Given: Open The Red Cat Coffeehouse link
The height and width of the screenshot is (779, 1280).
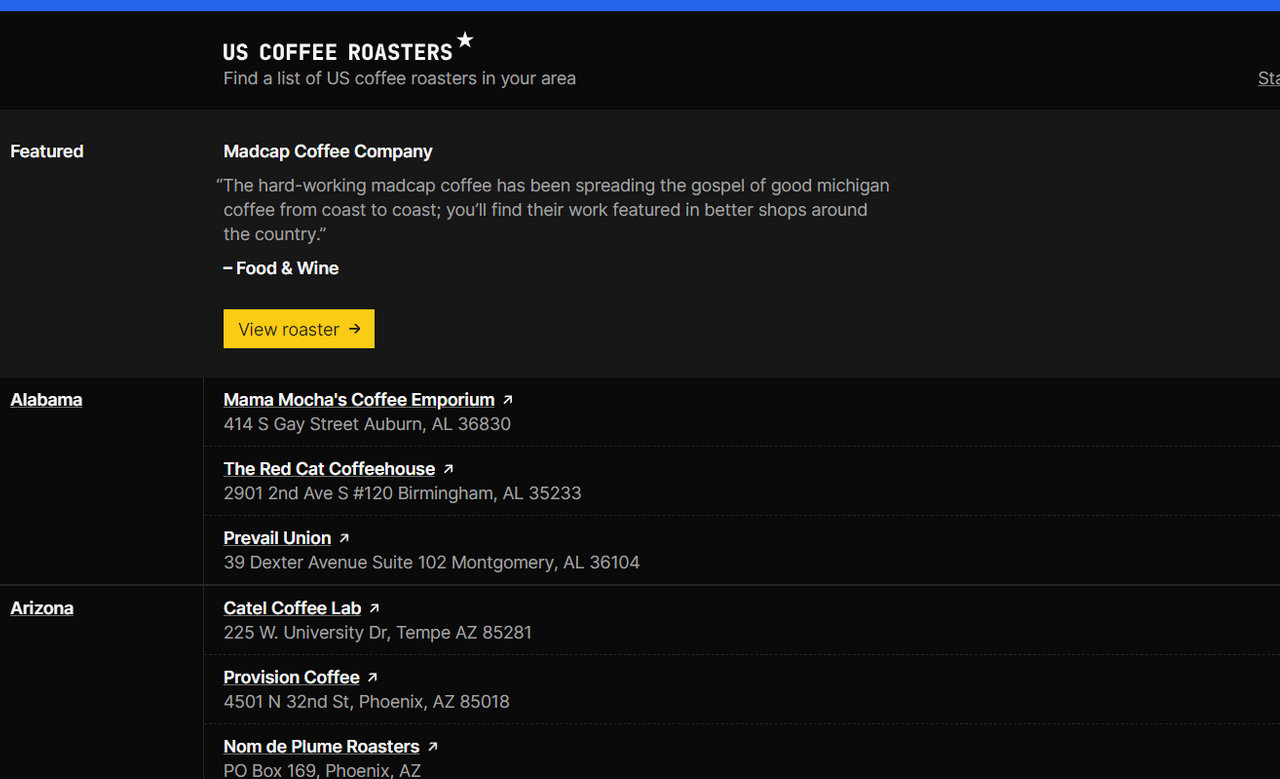Looking at the screenshot, I should (x=329, y=469).
